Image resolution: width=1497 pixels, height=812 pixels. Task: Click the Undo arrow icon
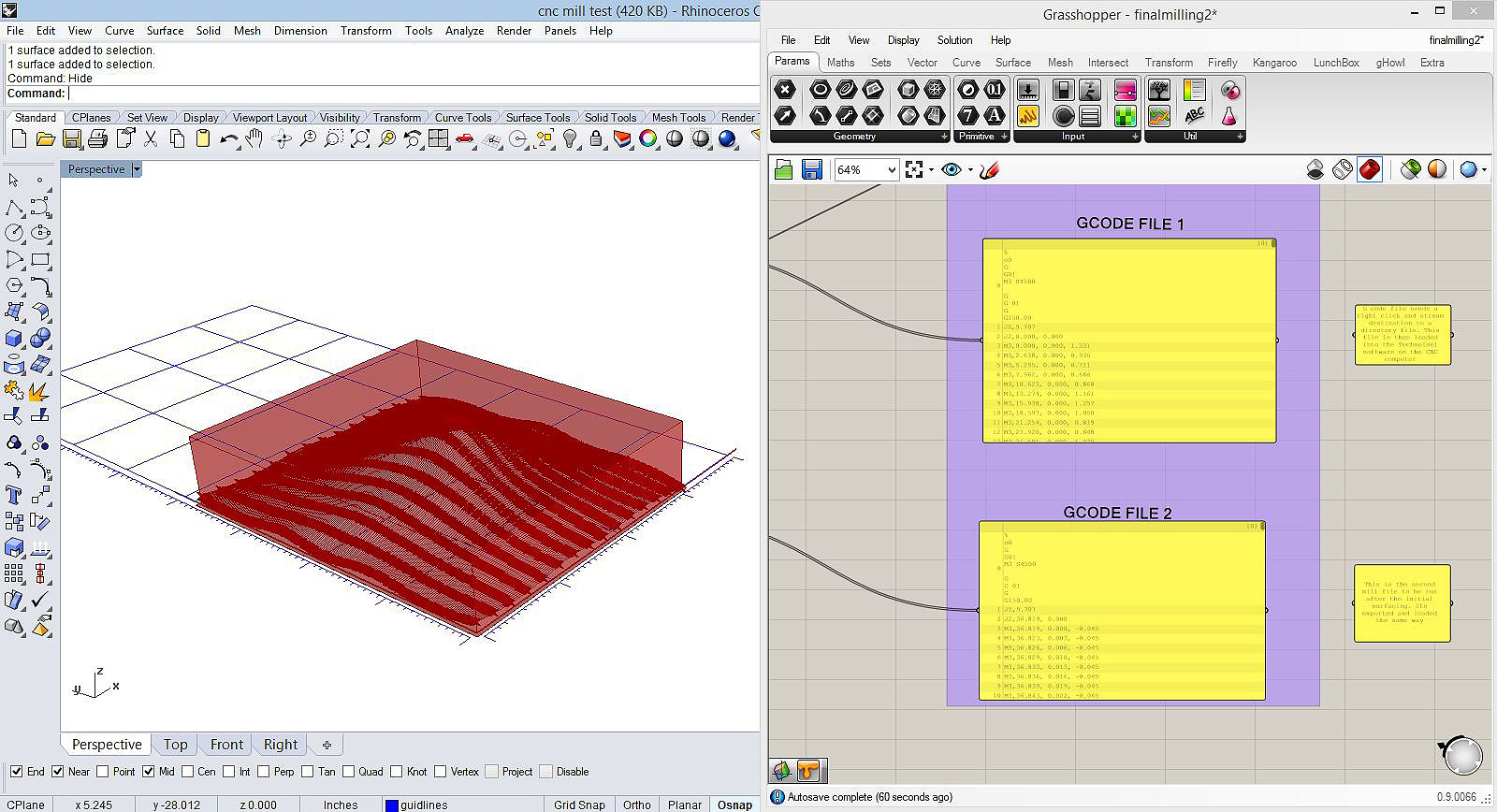pos(228,139)
